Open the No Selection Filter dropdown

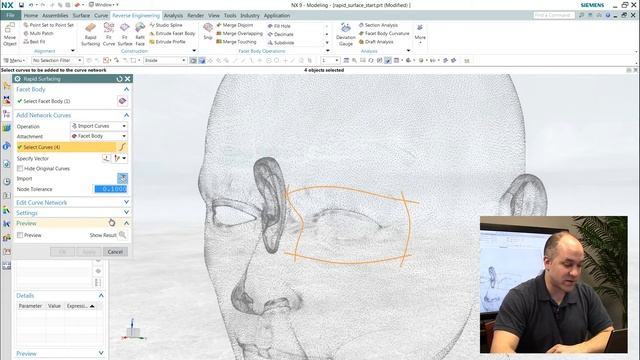coord(57,60)
